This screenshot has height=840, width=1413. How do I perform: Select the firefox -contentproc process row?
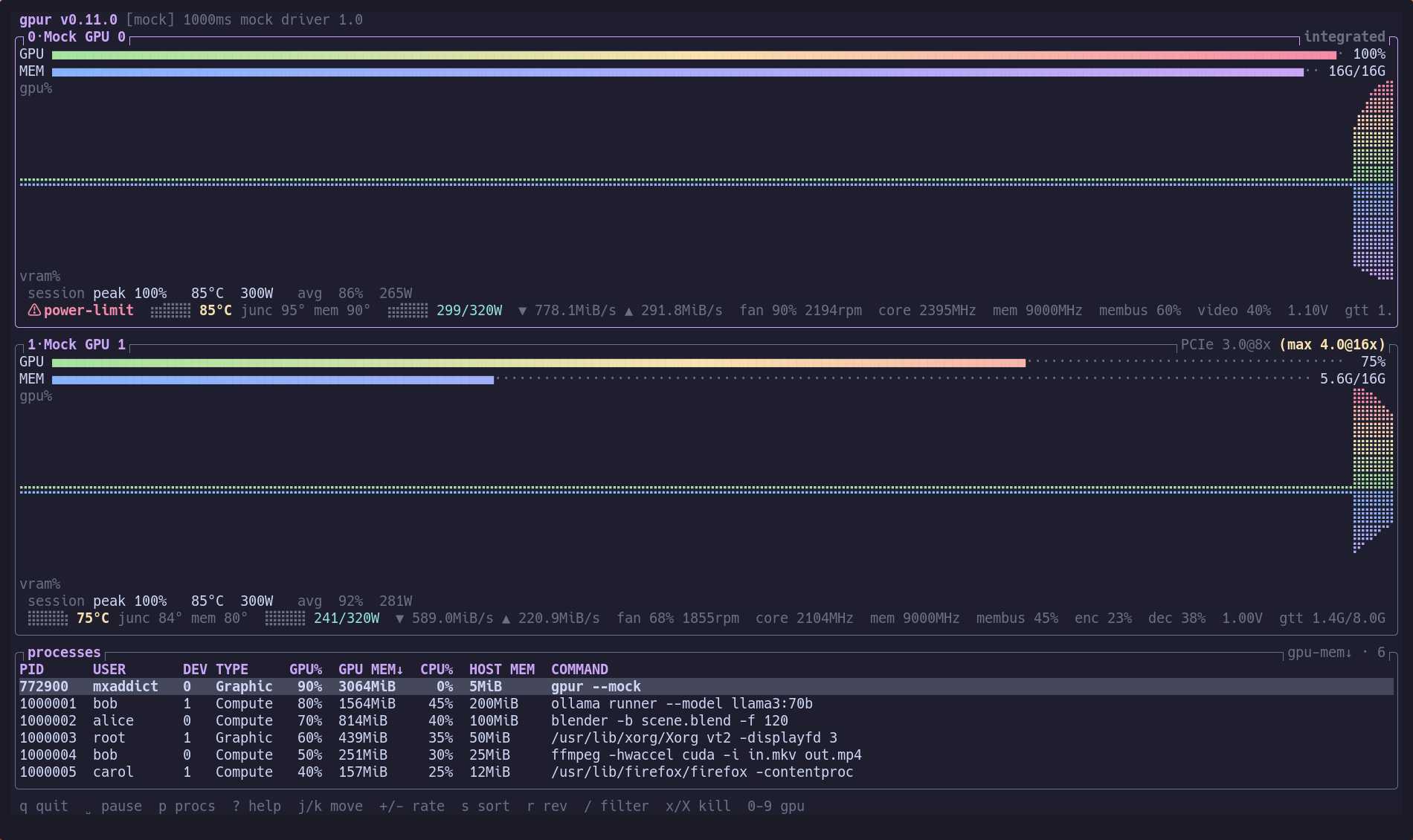click(x=706, y=772)
